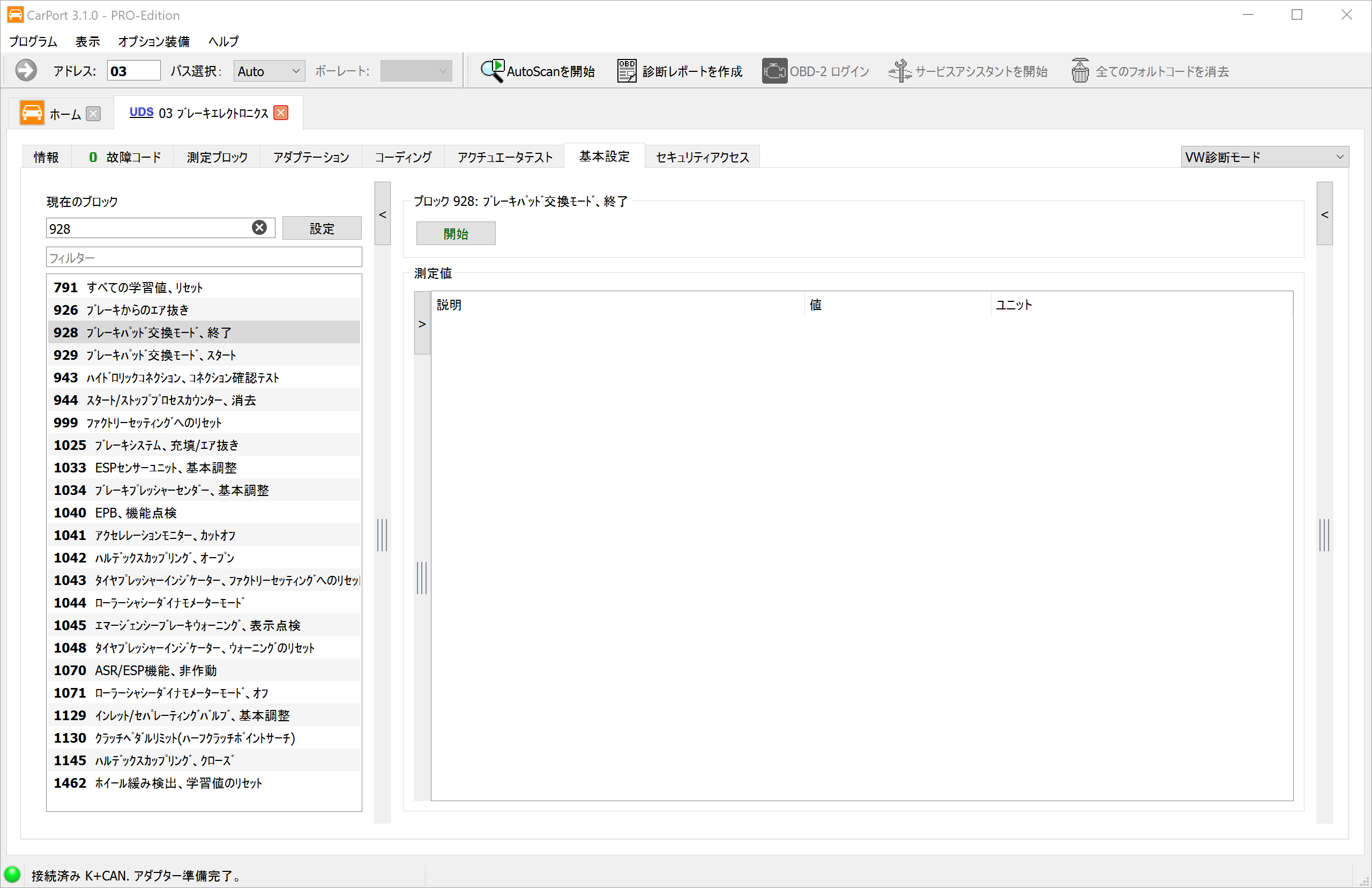Switch to the アダプテーション tab

(x=311, y=157)
